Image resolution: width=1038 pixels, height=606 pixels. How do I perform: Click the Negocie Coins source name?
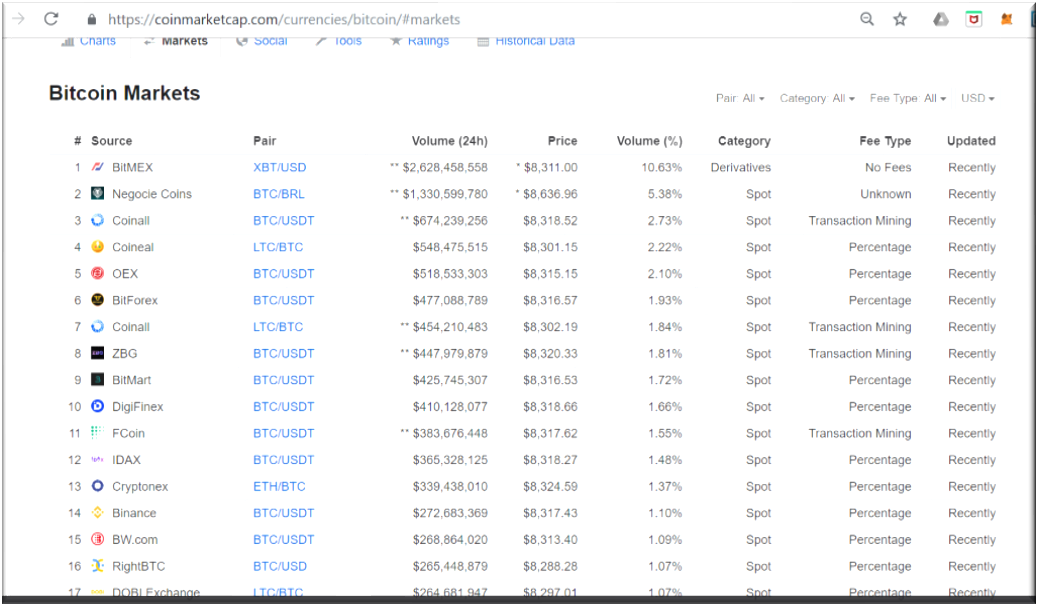[152, 194]
